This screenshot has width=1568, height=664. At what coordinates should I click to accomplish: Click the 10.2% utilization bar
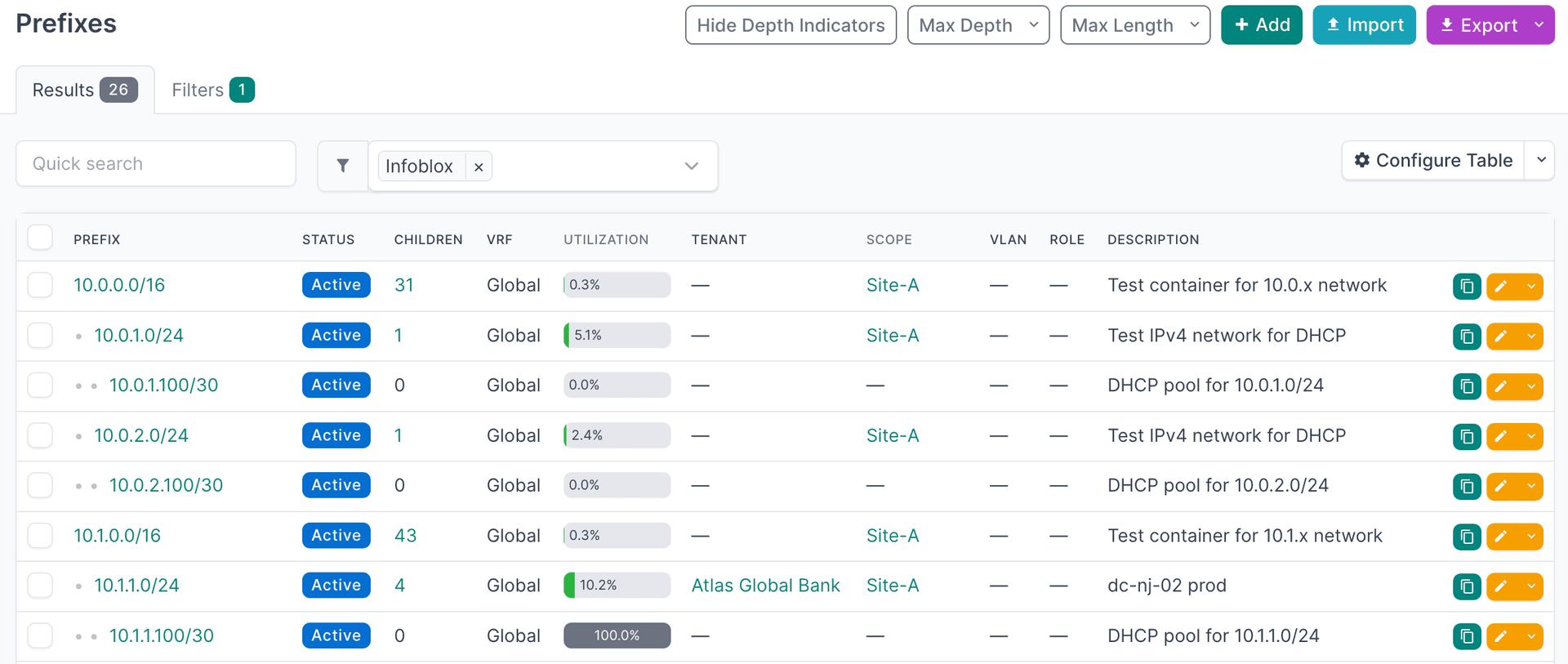tap(617, 585)
